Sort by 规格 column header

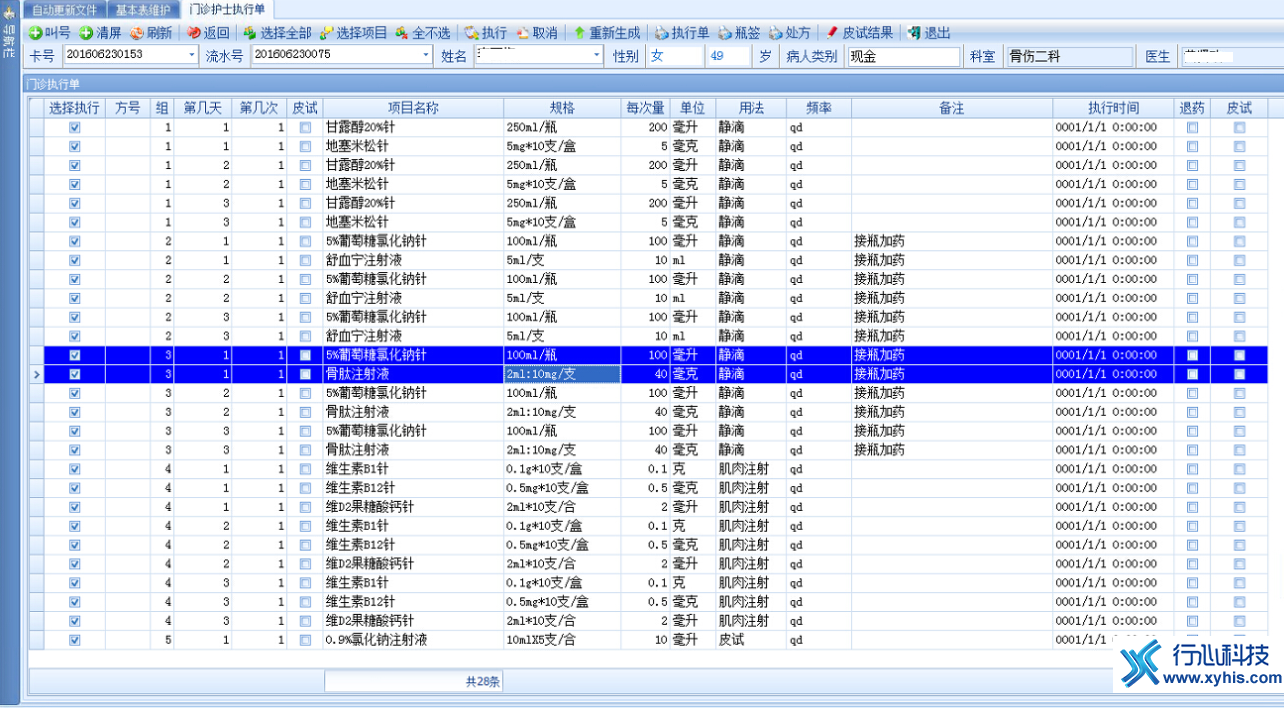(x=562, y=107)
